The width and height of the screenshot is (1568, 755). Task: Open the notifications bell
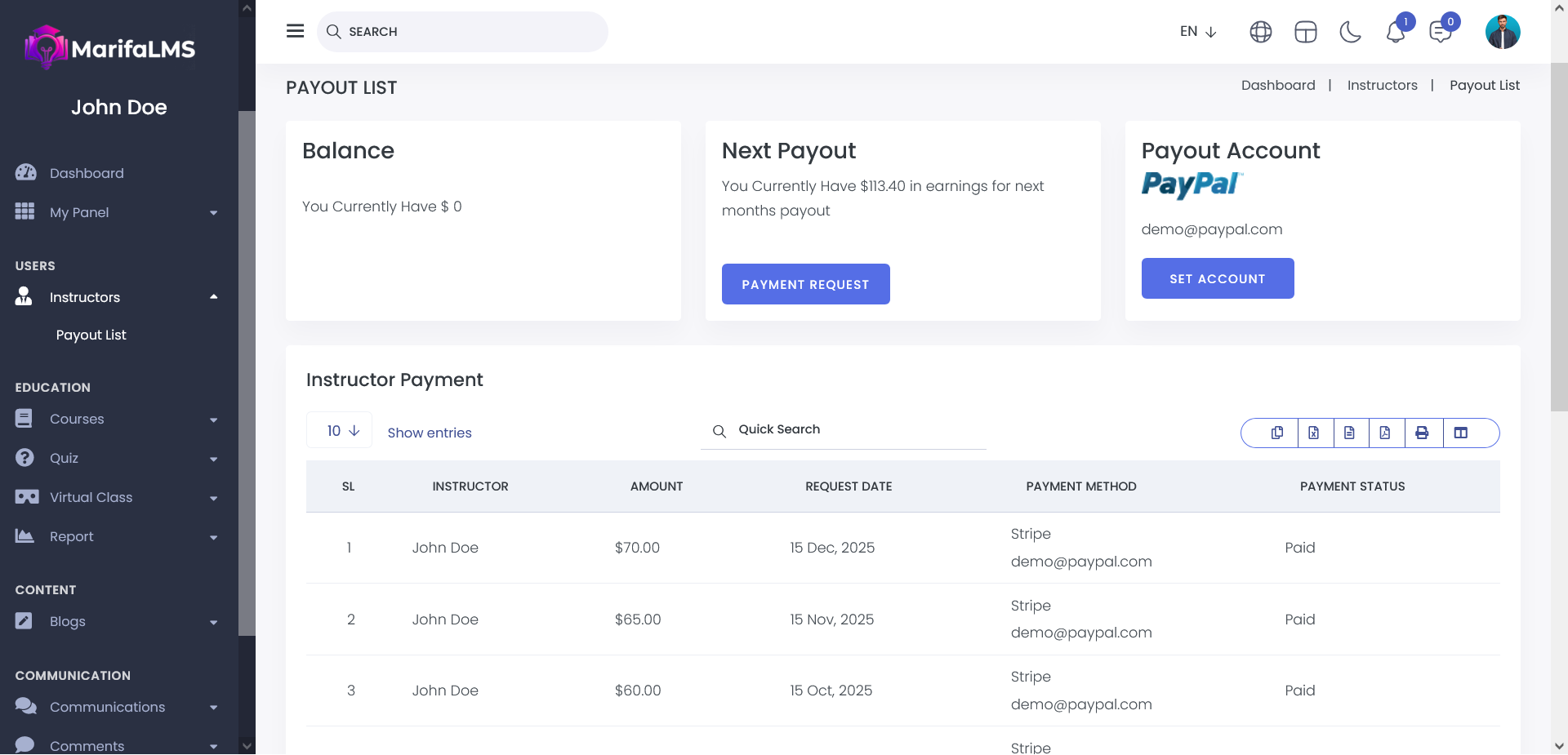[1396, 32]
